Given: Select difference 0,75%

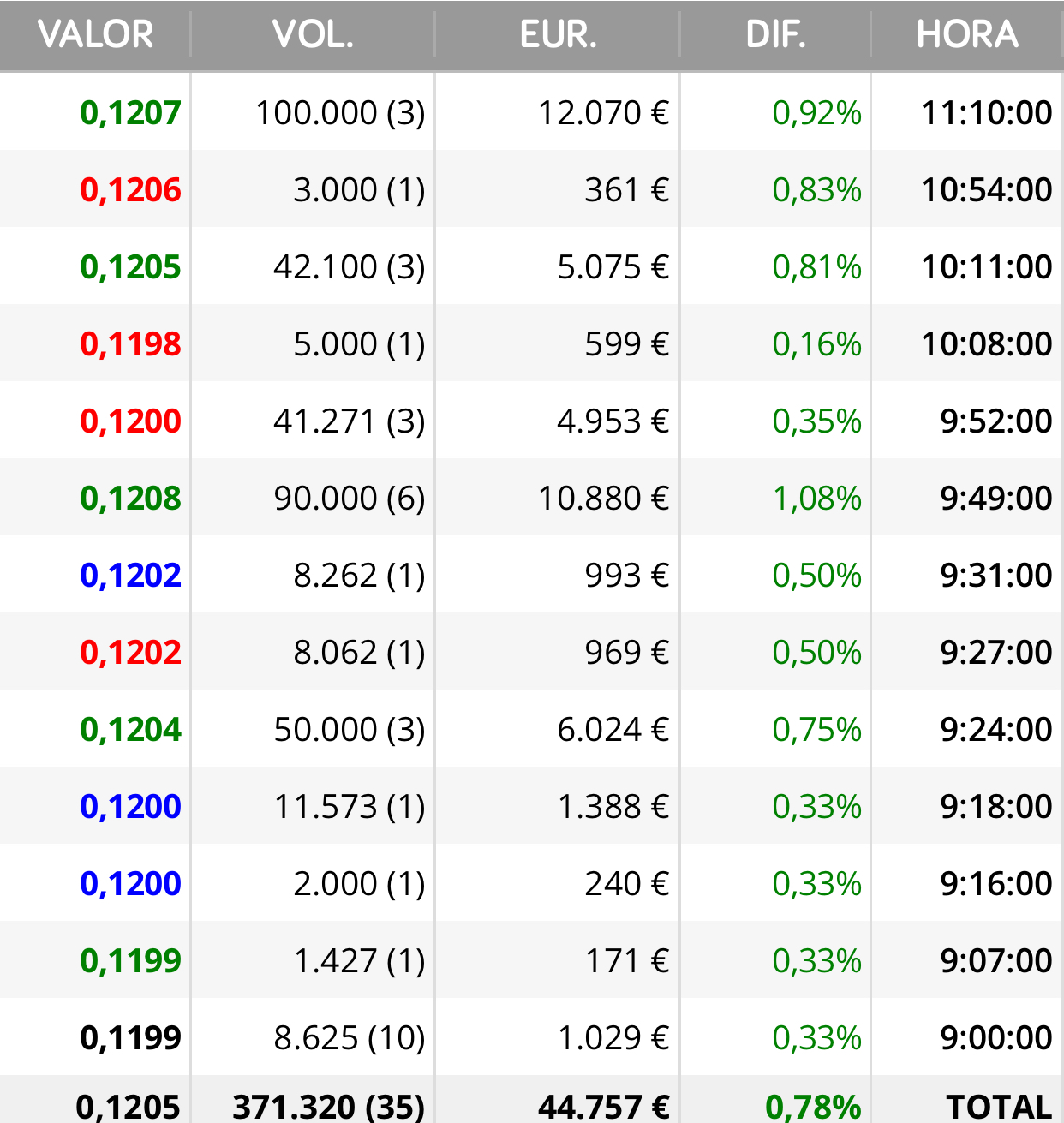Looking at the screenshot, I should [816, 730].
